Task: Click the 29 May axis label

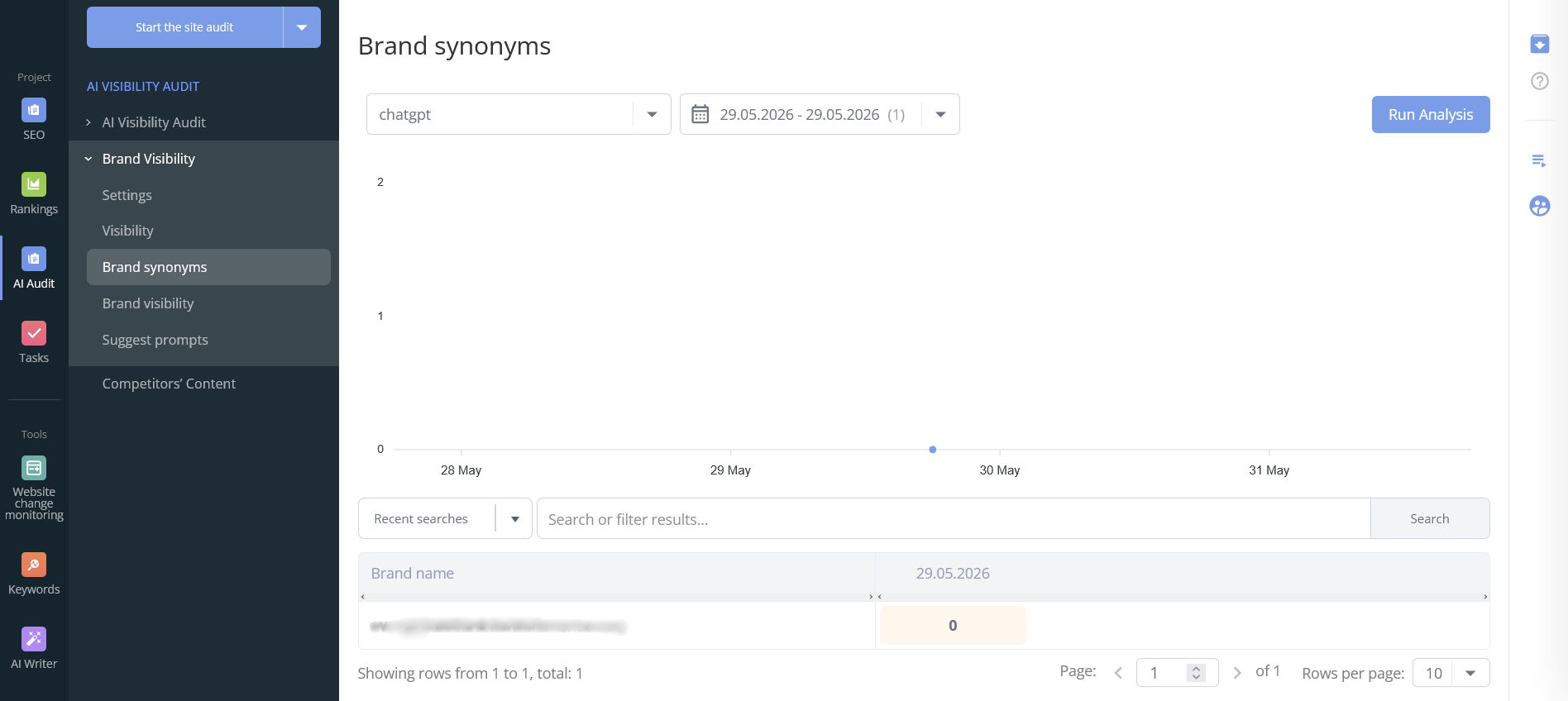Action: pos(730,470)
